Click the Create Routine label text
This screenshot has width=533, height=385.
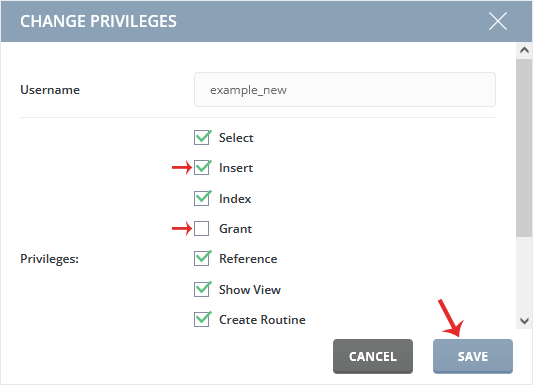click(262, 320)
